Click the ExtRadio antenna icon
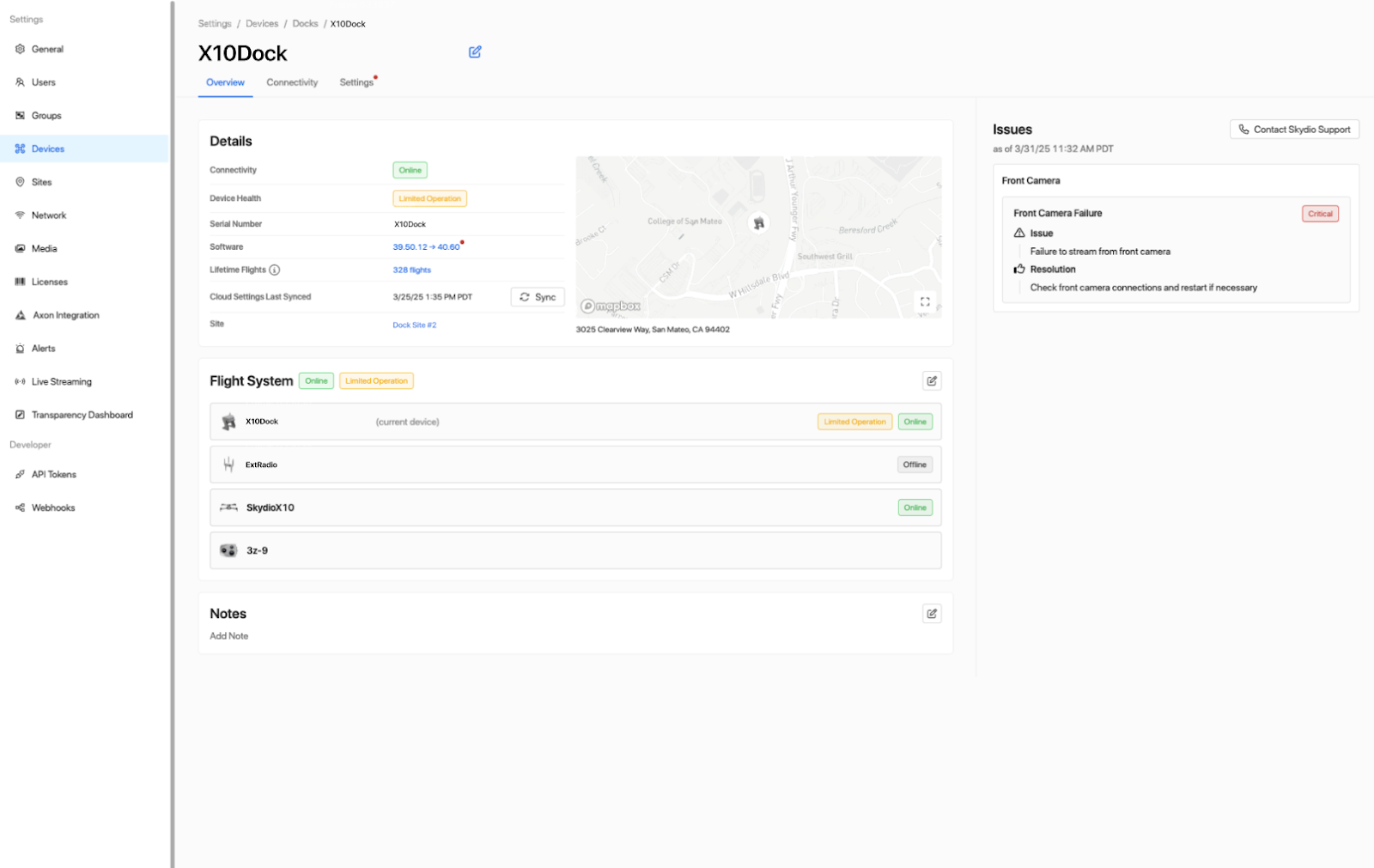Screen dimensions: 1374x868 (x=228, y=464)
